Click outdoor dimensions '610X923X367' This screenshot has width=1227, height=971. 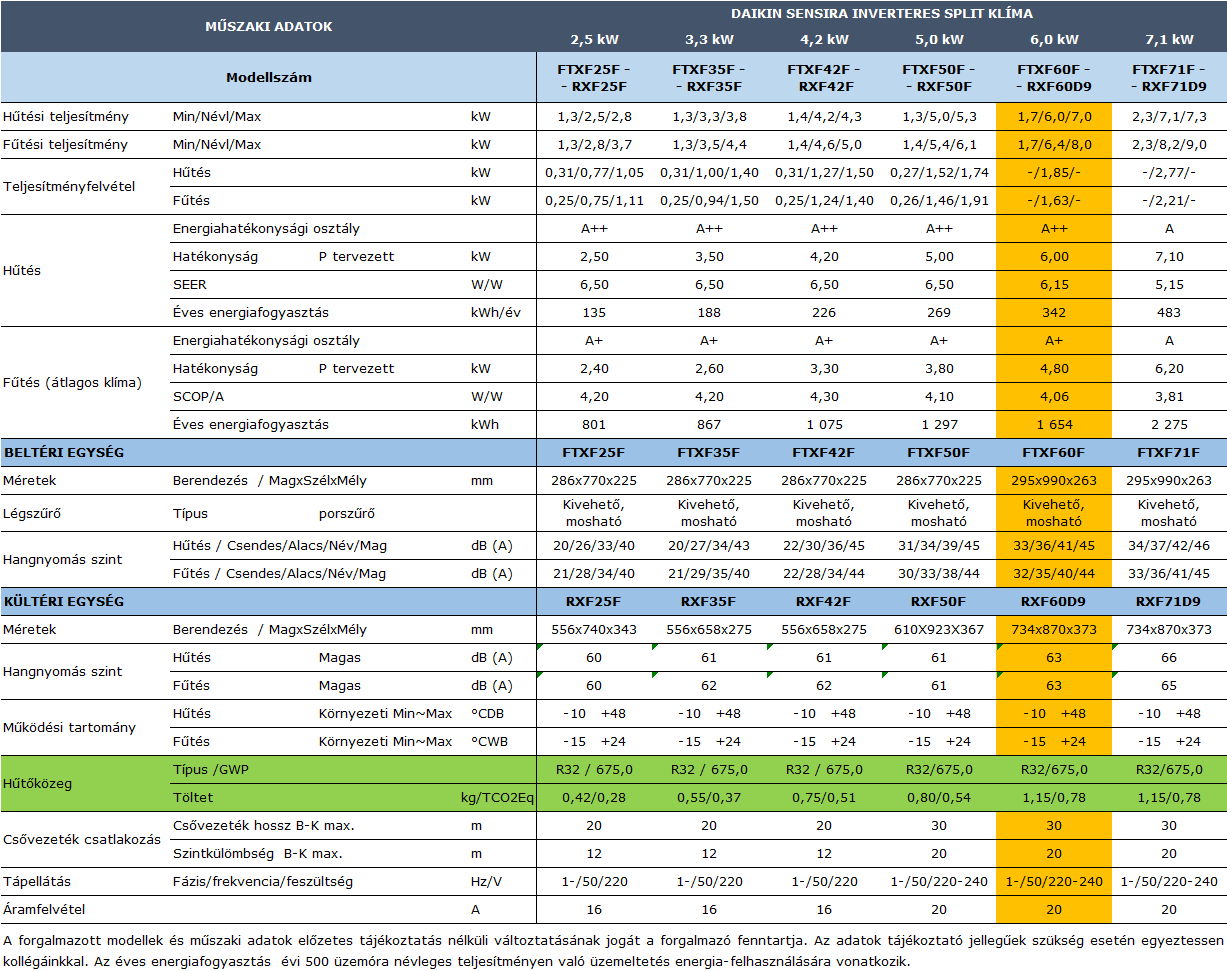pos(939,629)
